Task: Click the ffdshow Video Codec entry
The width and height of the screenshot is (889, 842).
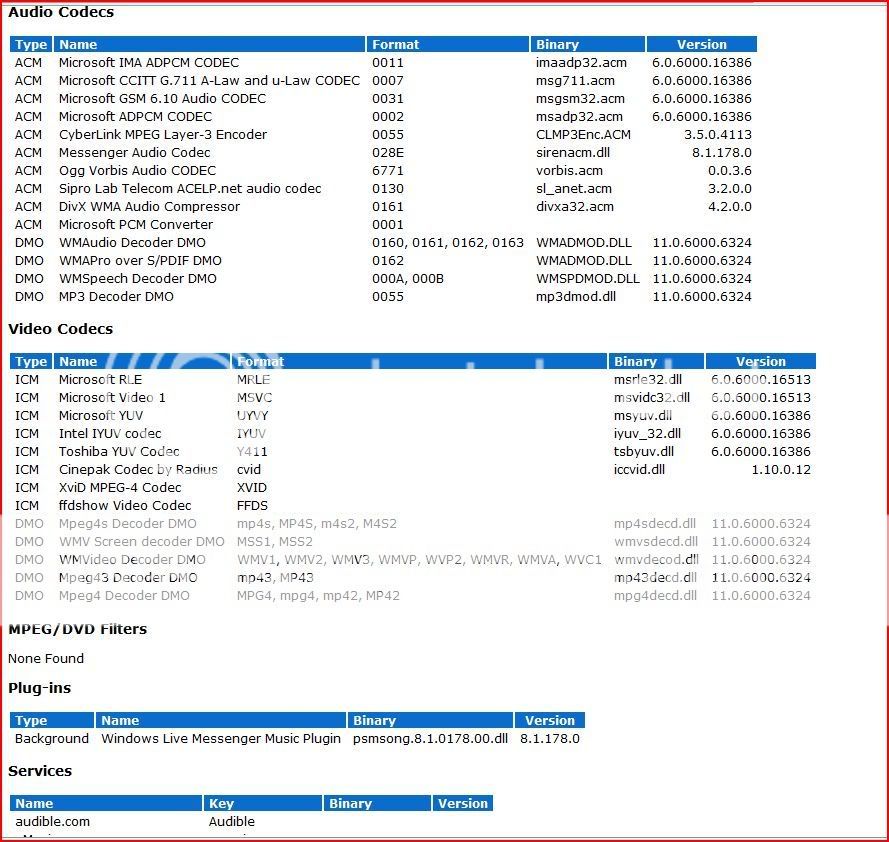Action: pos(124,505)
